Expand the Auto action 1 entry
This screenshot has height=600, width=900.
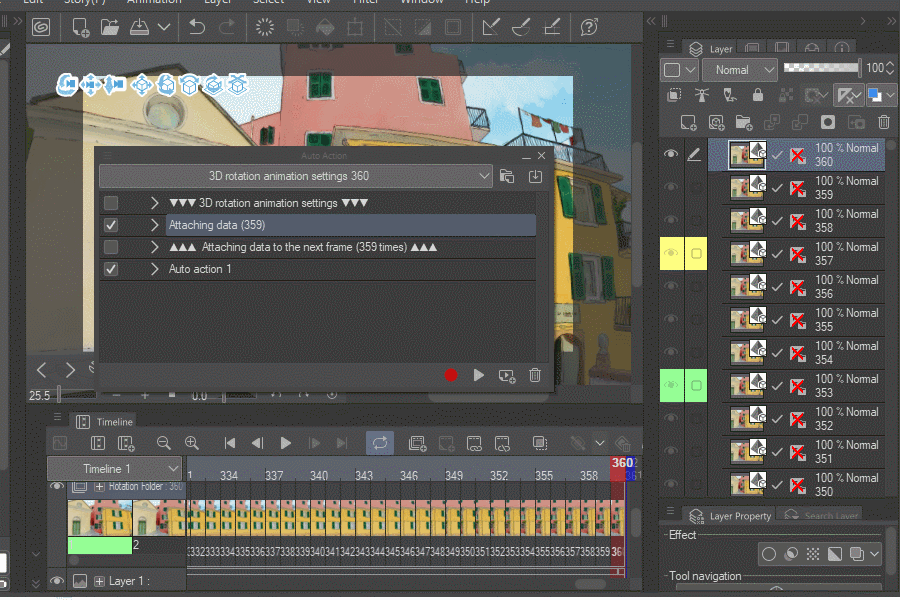(155, 269)
